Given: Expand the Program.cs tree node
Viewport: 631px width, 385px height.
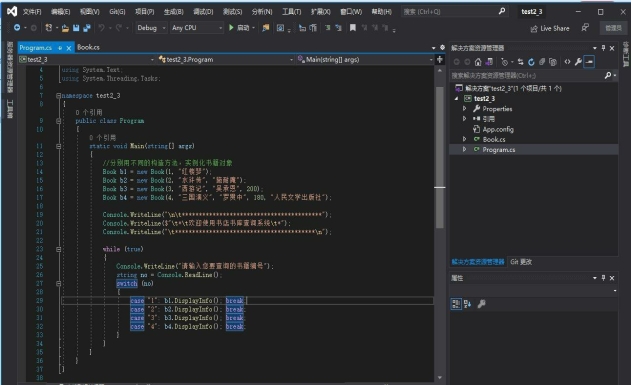Looking at the screenshot, I should pos(465,149).
